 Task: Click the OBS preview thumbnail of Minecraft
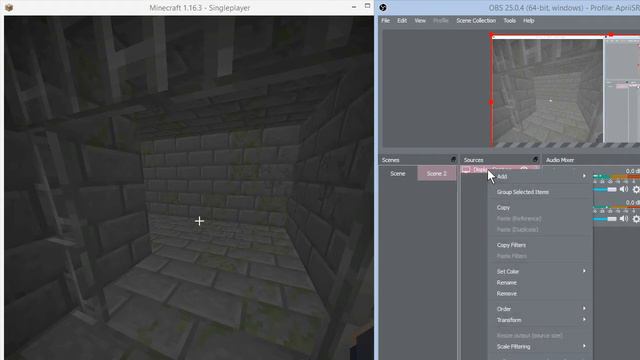pos(548,91)
